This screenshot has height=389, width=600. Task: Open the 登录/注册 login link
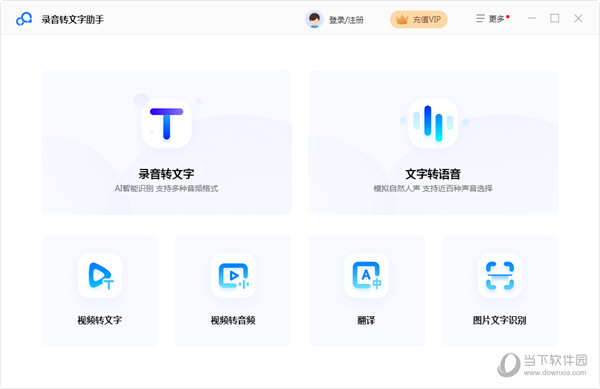coord(346,20)
